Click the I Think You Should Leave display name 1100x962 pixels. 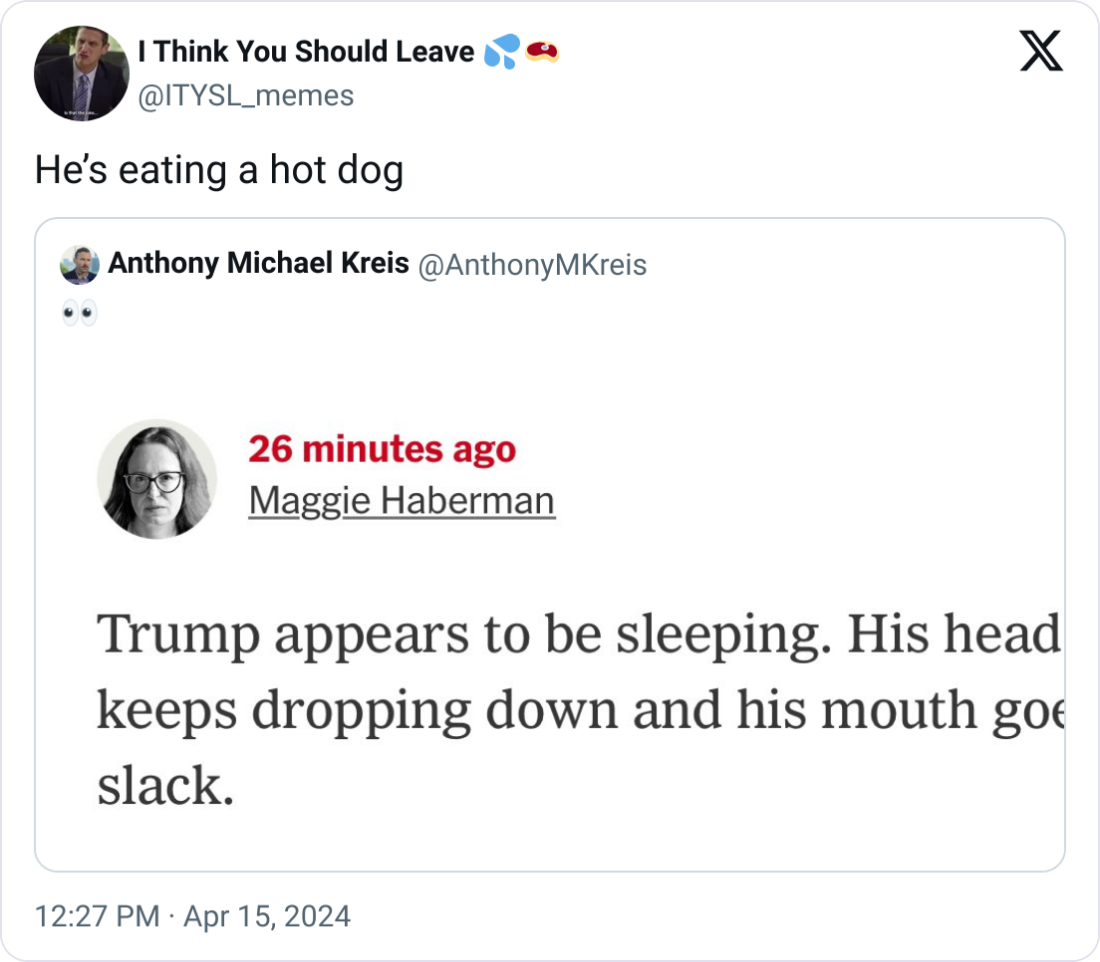coord(300,51)
